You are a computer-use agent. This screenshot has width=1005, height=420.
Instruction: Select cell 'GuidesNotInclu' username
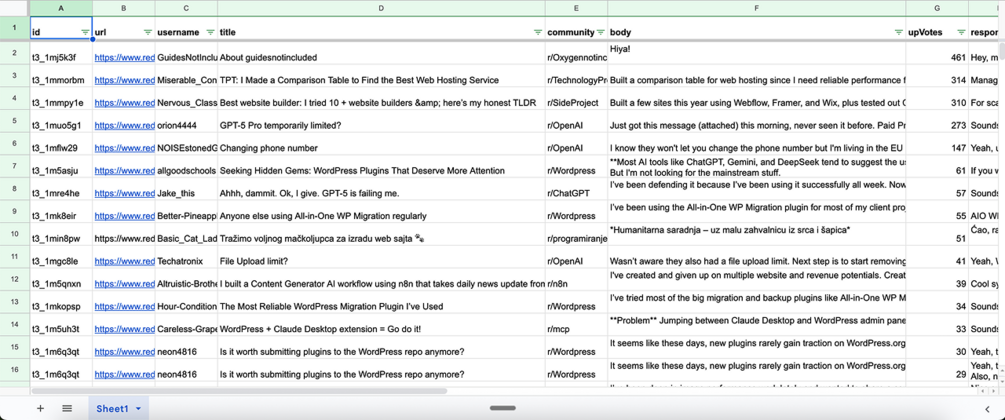coord(187,54)
